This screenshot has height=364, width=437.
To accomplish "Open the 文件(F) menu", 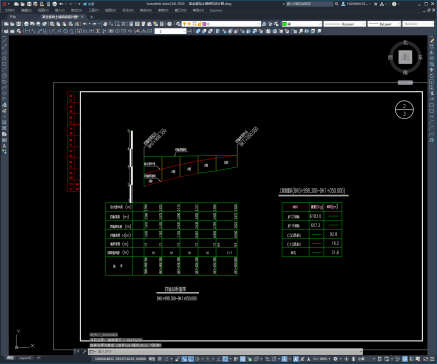I will click(10, 10).
